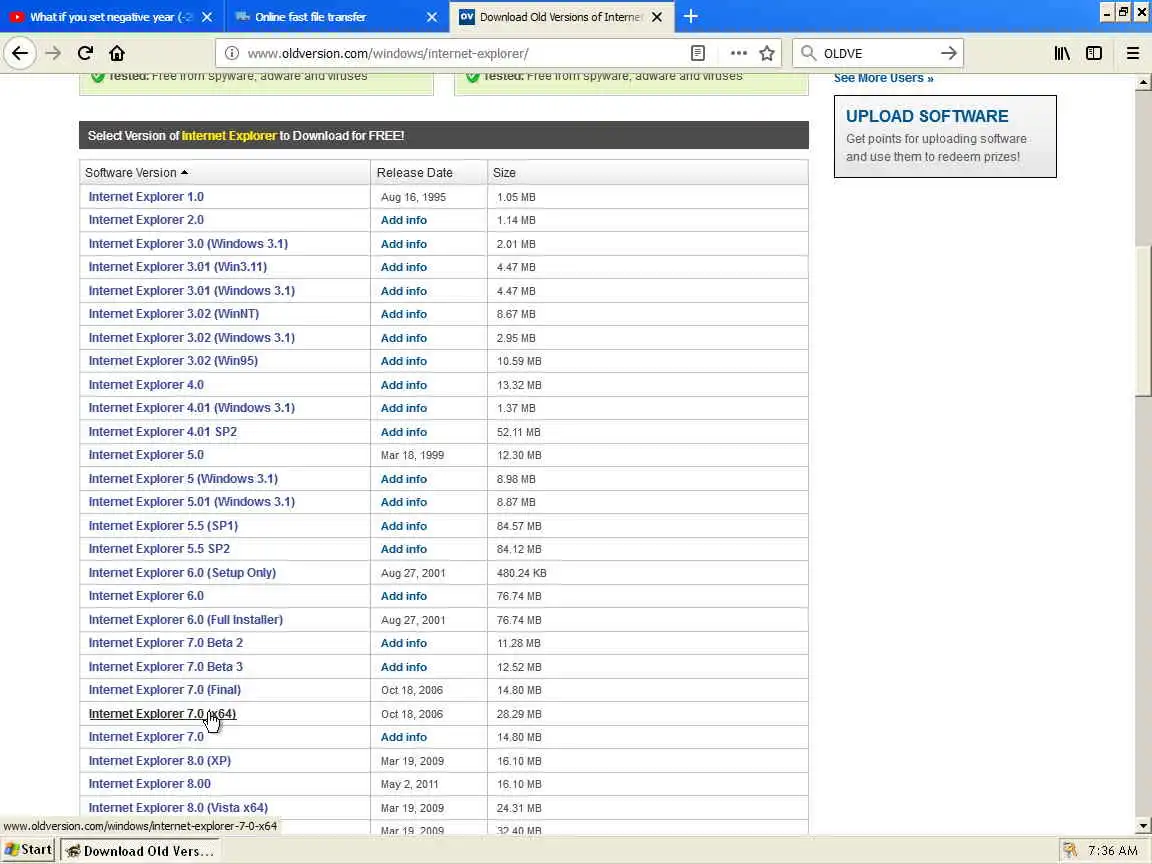Focus the search box containing OLDVE
The image size is (1152, 864).
pyautogui.click(x=878, y=53)
